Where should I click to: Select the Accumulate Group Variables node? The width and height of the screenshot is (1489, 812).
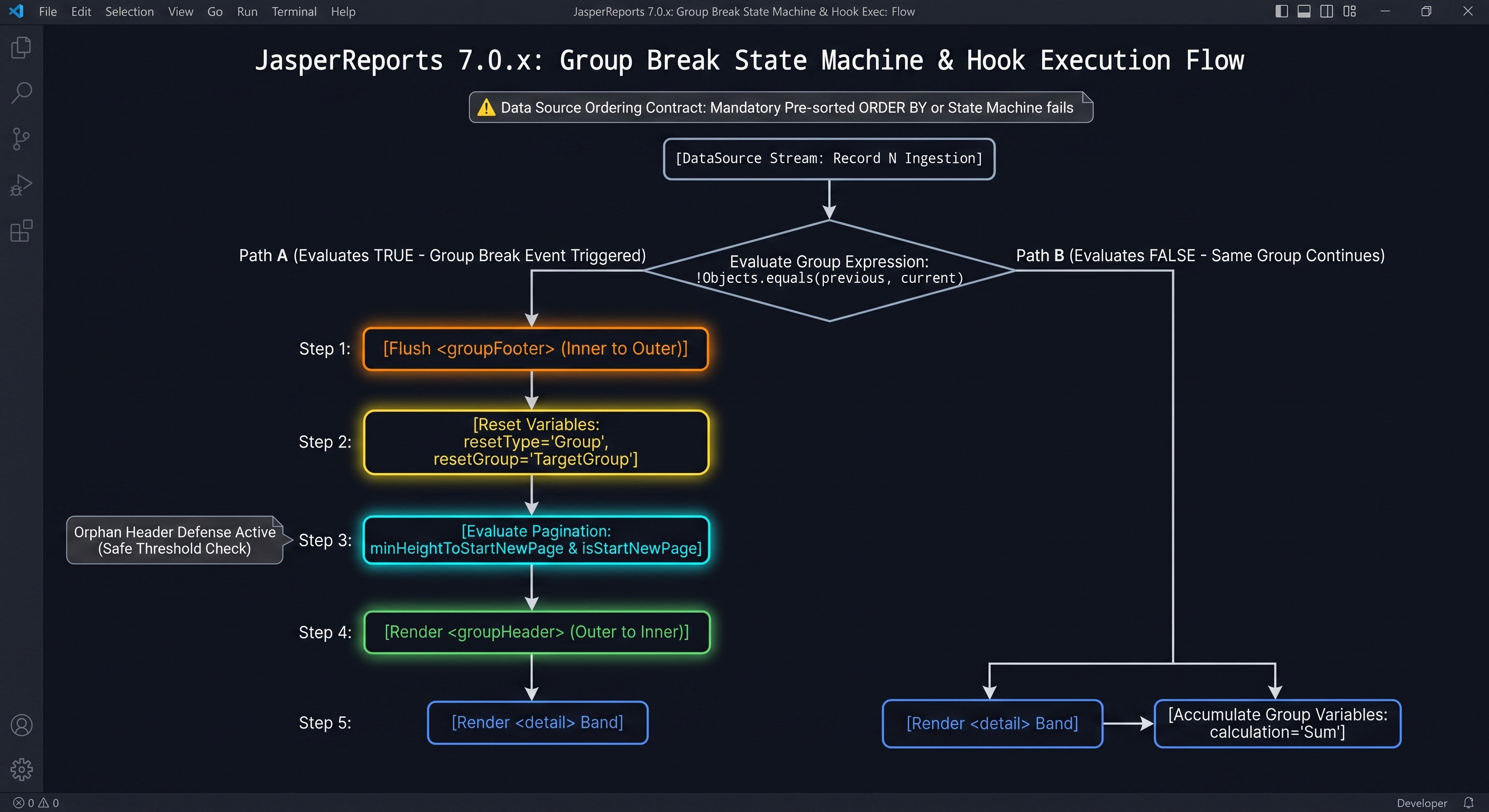pyautogui.click(x=1277, y=724)
